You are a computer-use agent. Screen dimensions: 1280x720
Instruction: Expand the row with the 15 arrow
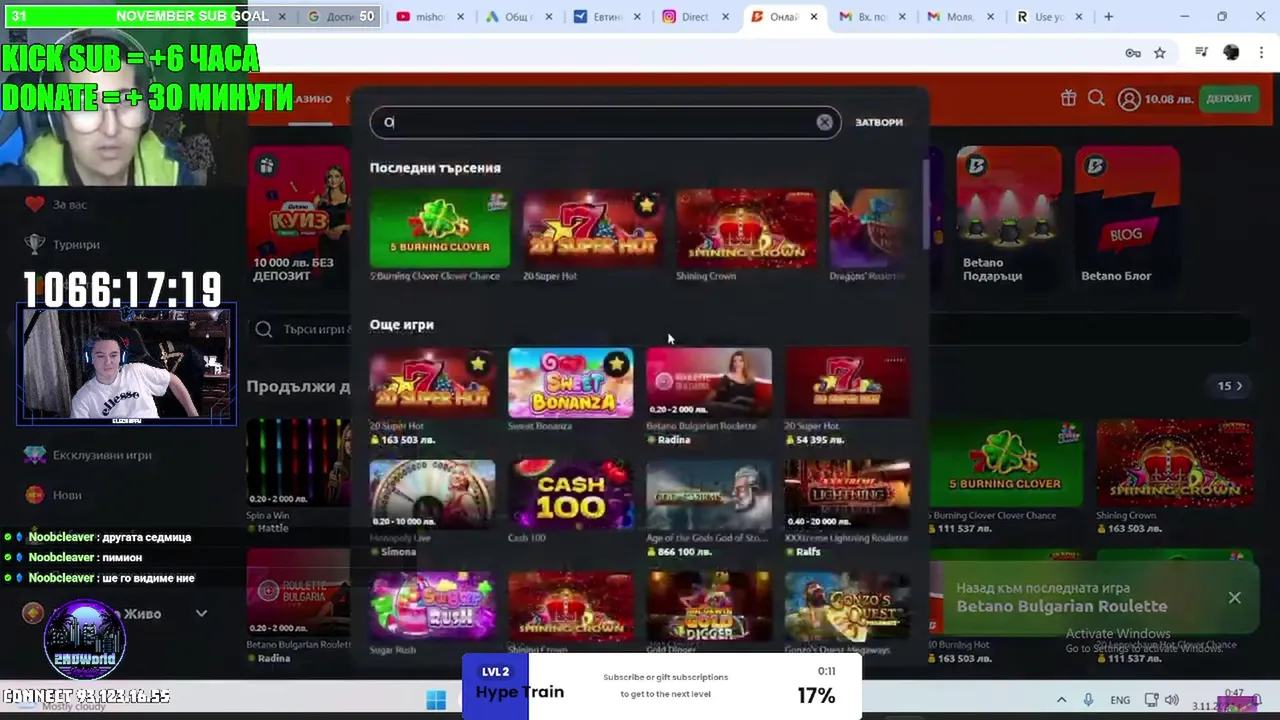[x=1230, y=386]
